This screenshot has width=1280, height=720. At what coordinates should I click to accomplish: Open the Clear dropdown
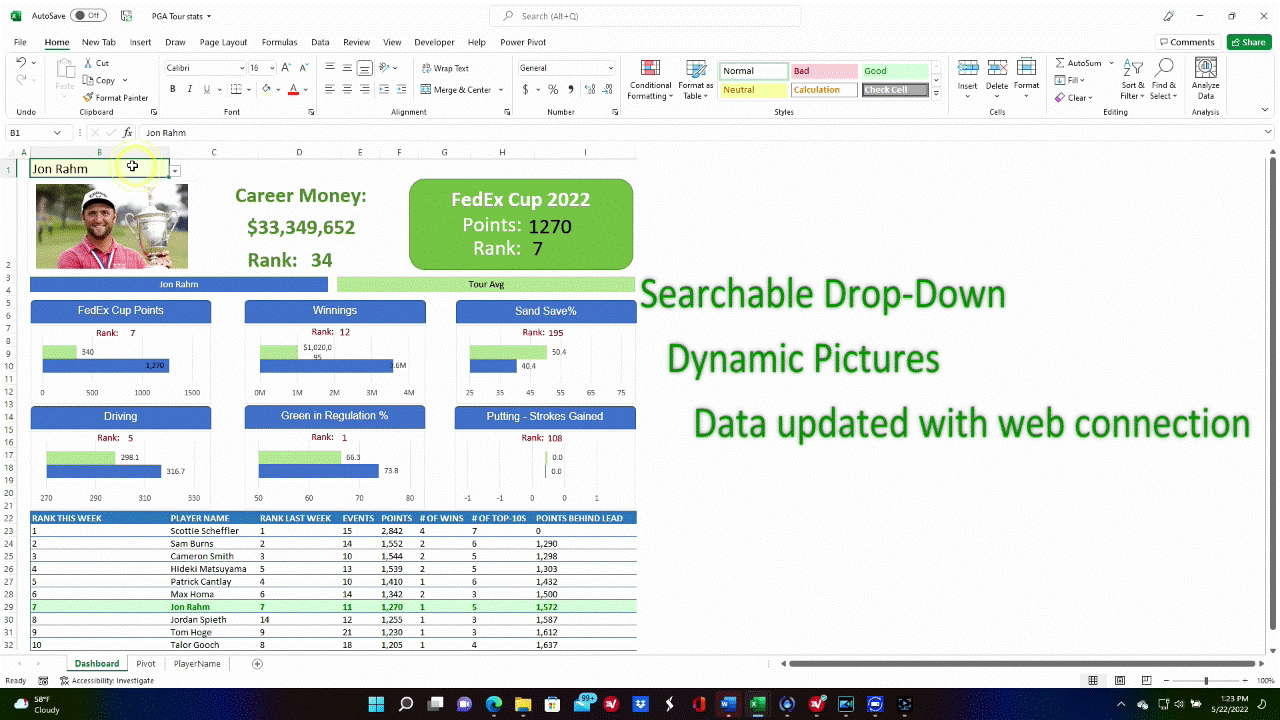pos(1074,97)
